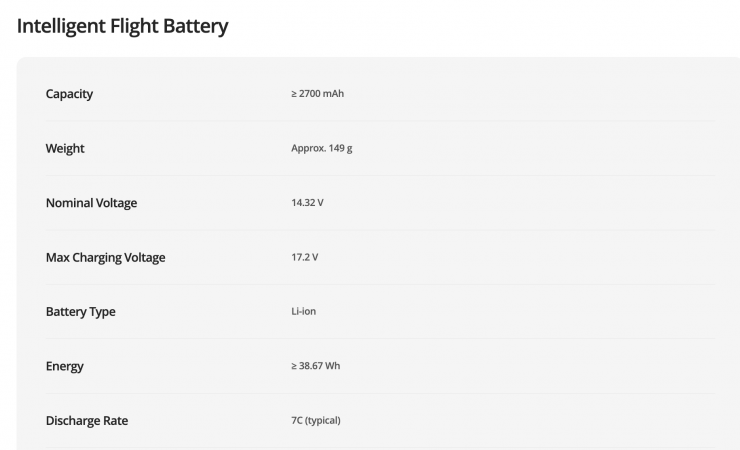Click the word "Flight" in the heading
Viewport: 740px width, 450px height.
click(139, 25)
